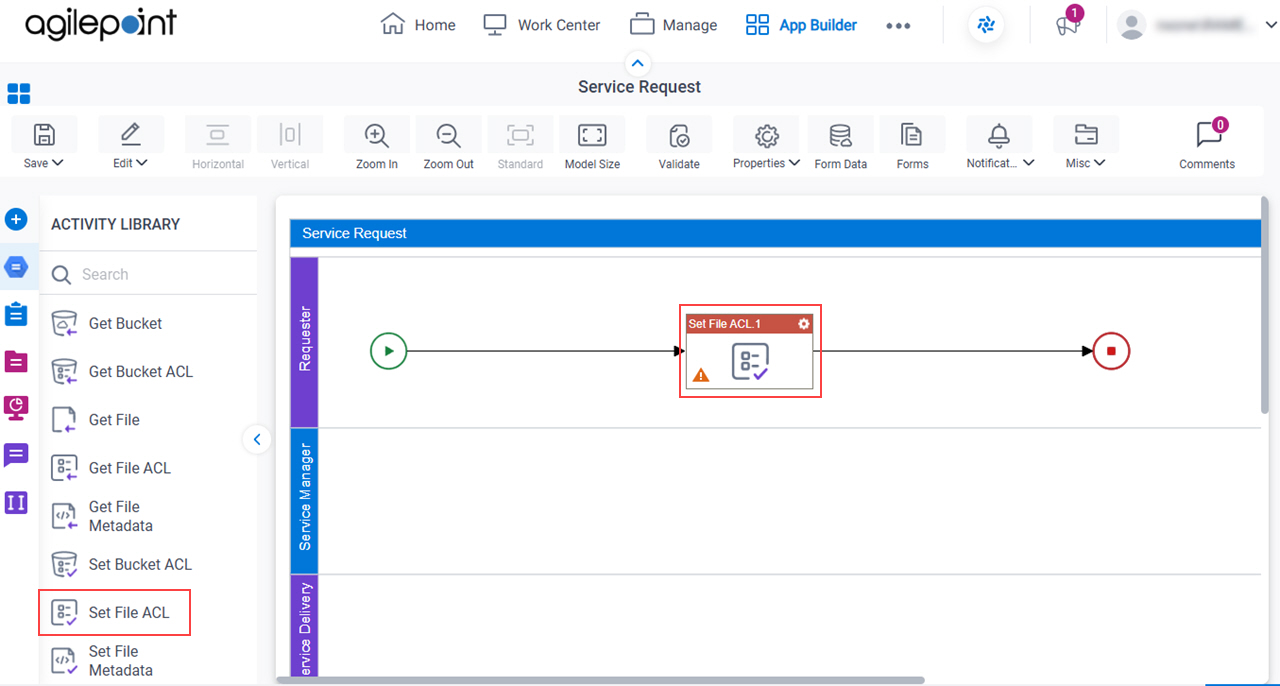Expand the Properties dropdown arrow

794,163
